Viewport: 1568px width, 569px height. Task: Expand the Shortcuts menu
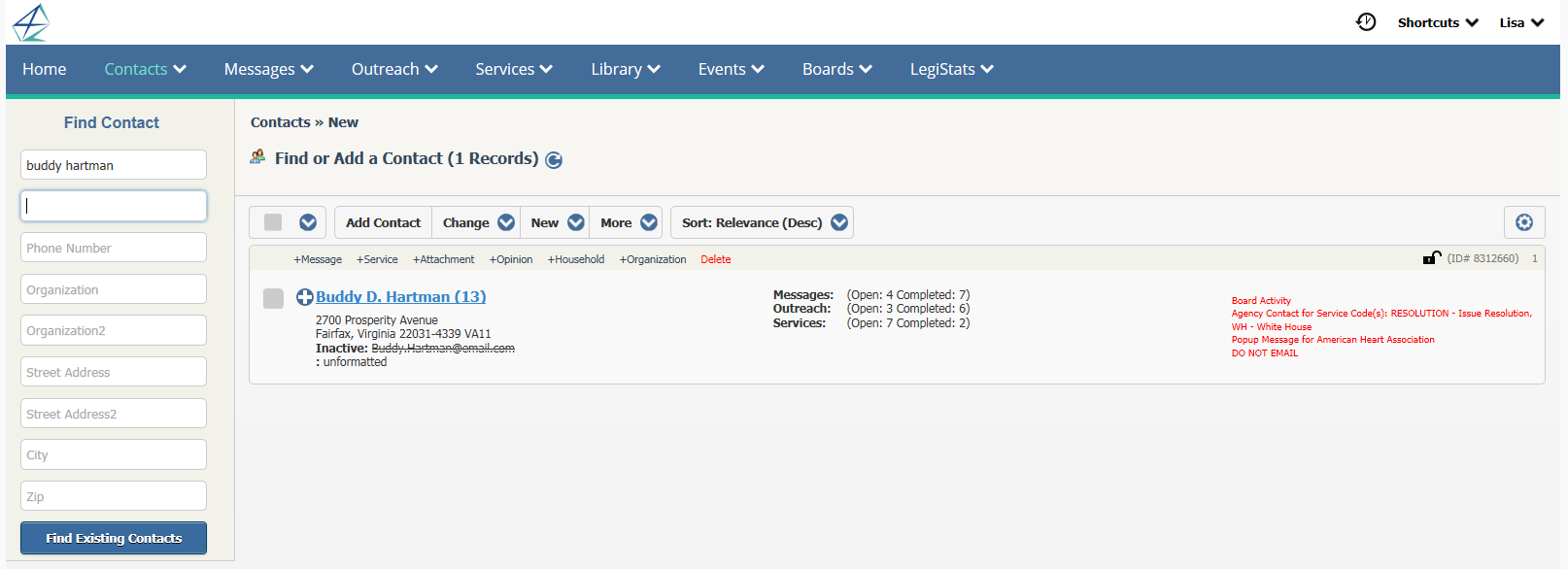click(x=1438, y=22)
